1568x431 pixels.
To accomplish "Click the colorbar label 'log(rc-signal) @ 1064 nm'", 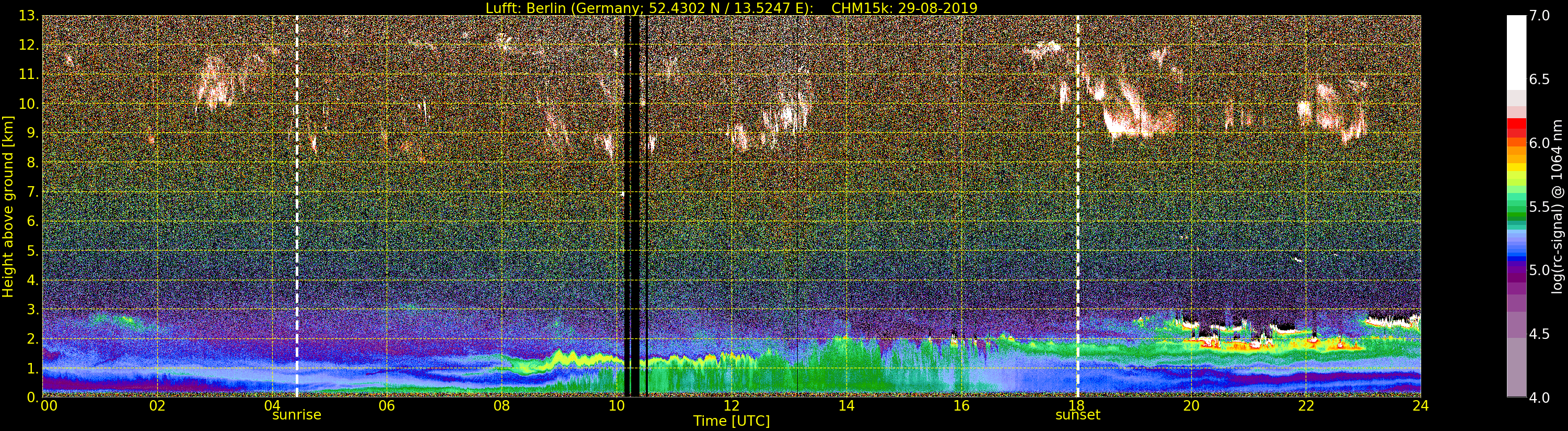I will coord(1557,207).
